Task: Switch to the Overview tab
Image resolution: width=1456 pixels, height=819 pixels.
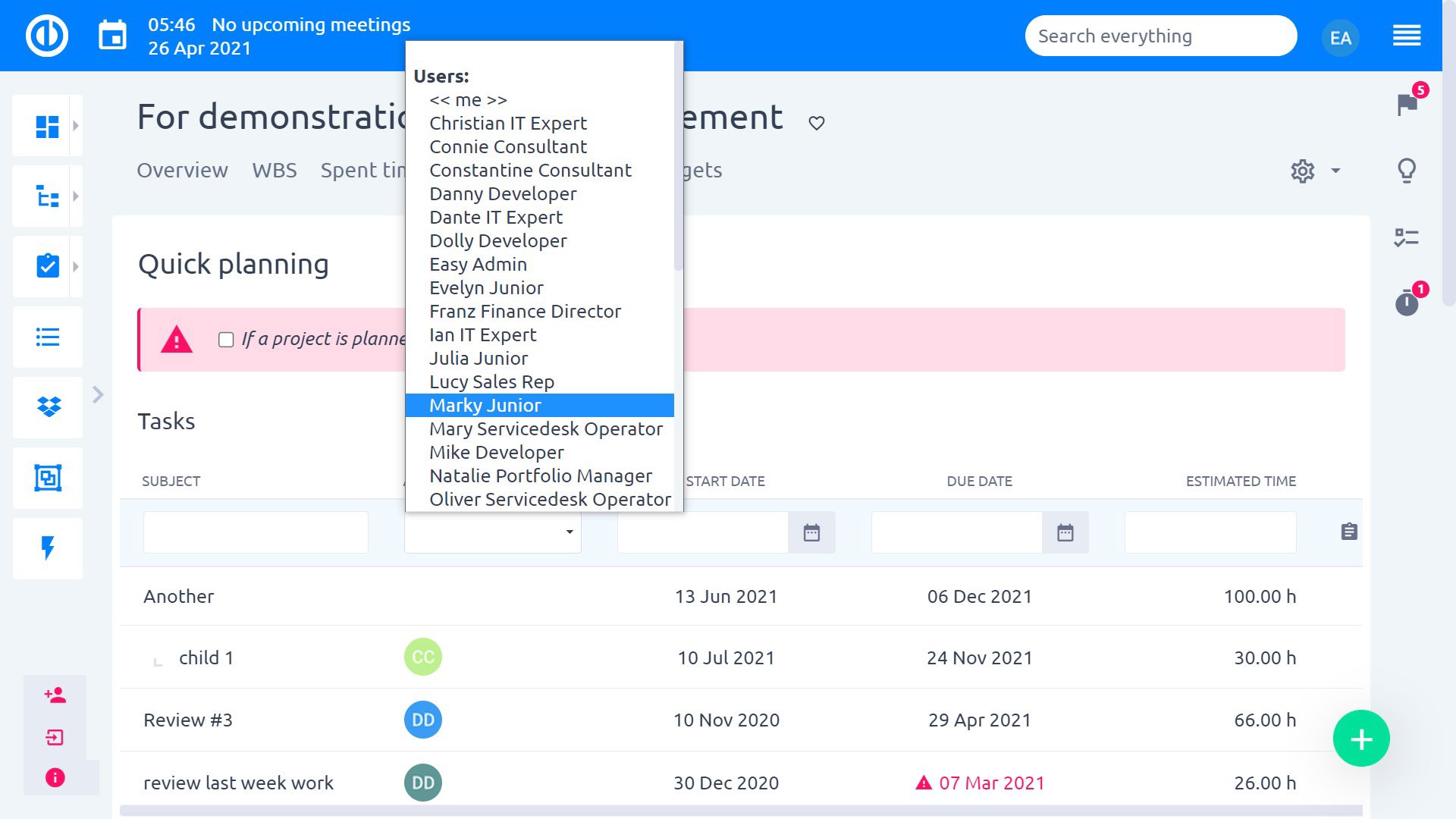Action: (x=182, y=171)
